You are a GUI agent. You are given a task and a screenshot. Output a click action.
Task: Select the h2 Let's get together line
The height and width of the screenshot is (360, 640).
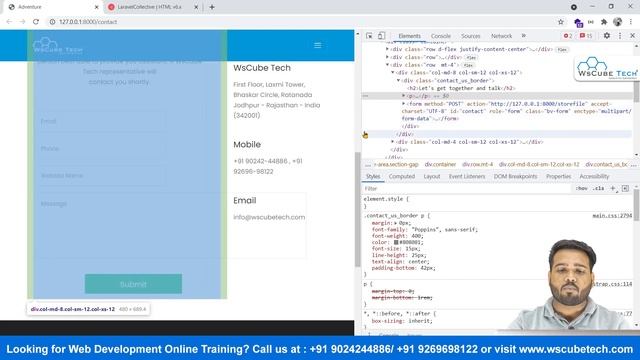click(x=461, y=88)
